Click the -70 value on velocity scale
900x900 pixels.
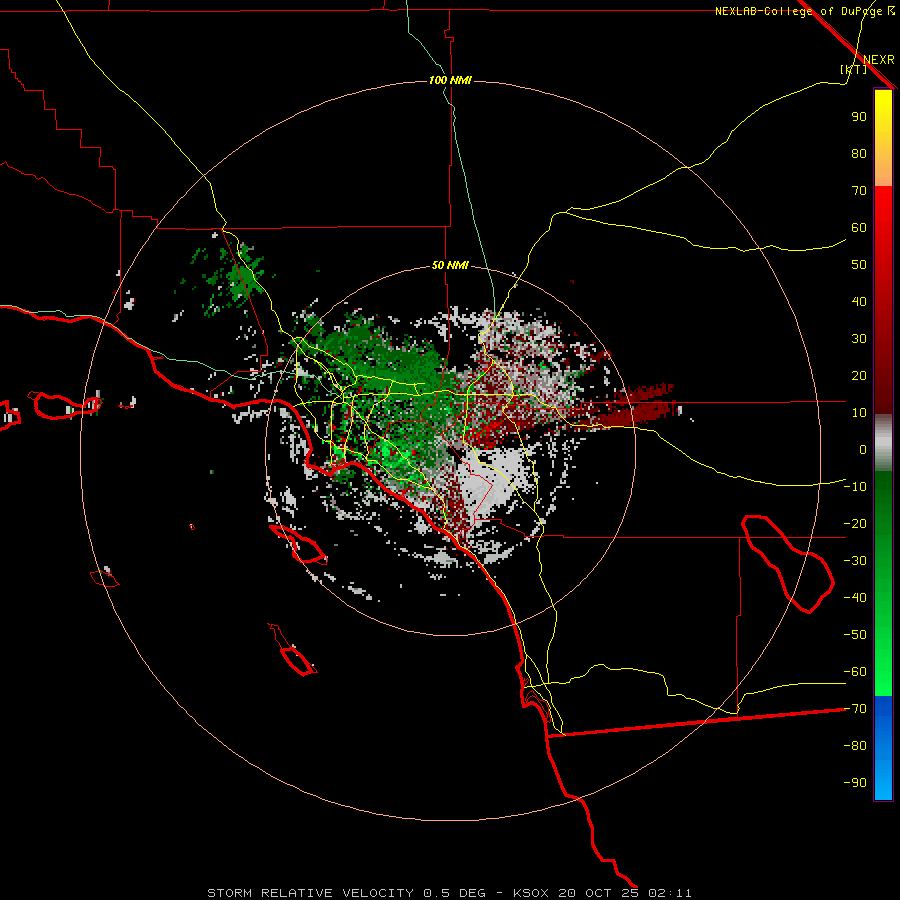855,709
